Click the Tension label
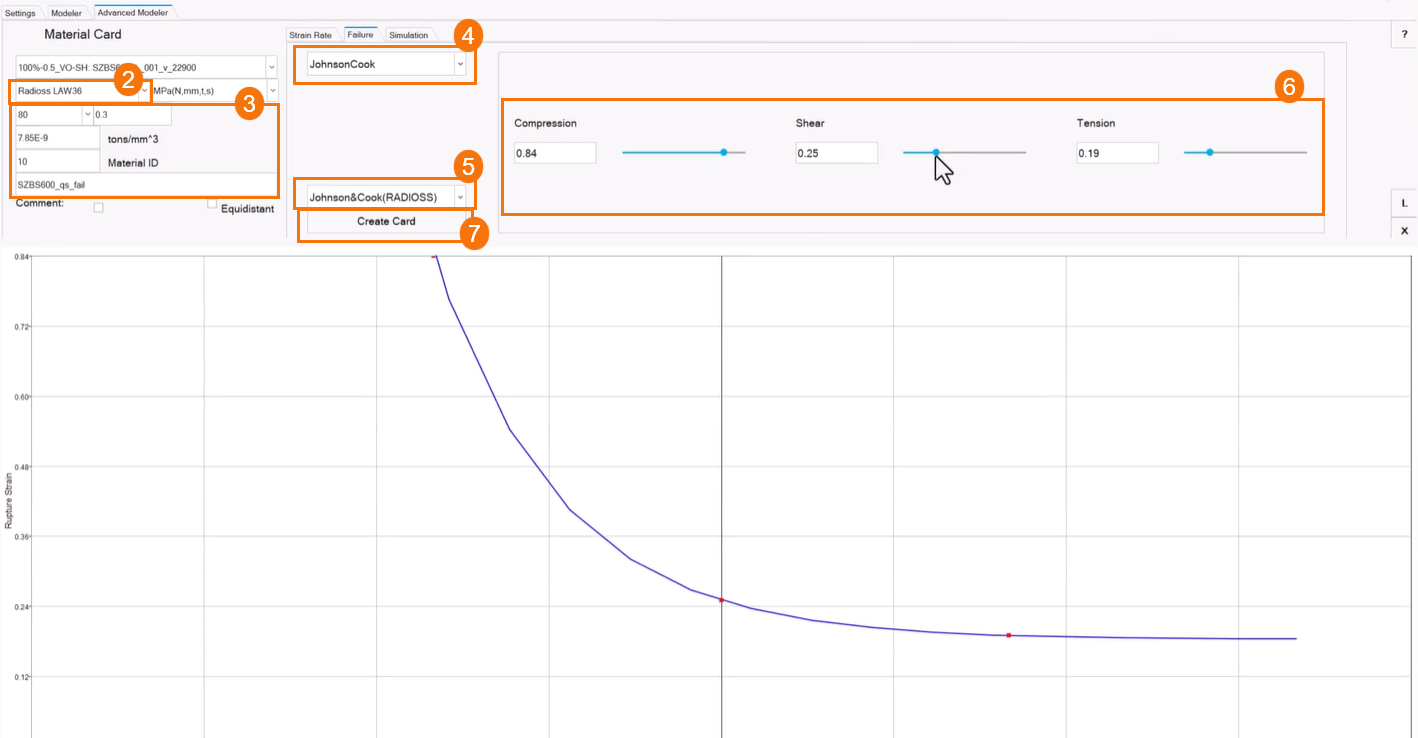Screen dimensions: 1418x738 point(1096,123)
